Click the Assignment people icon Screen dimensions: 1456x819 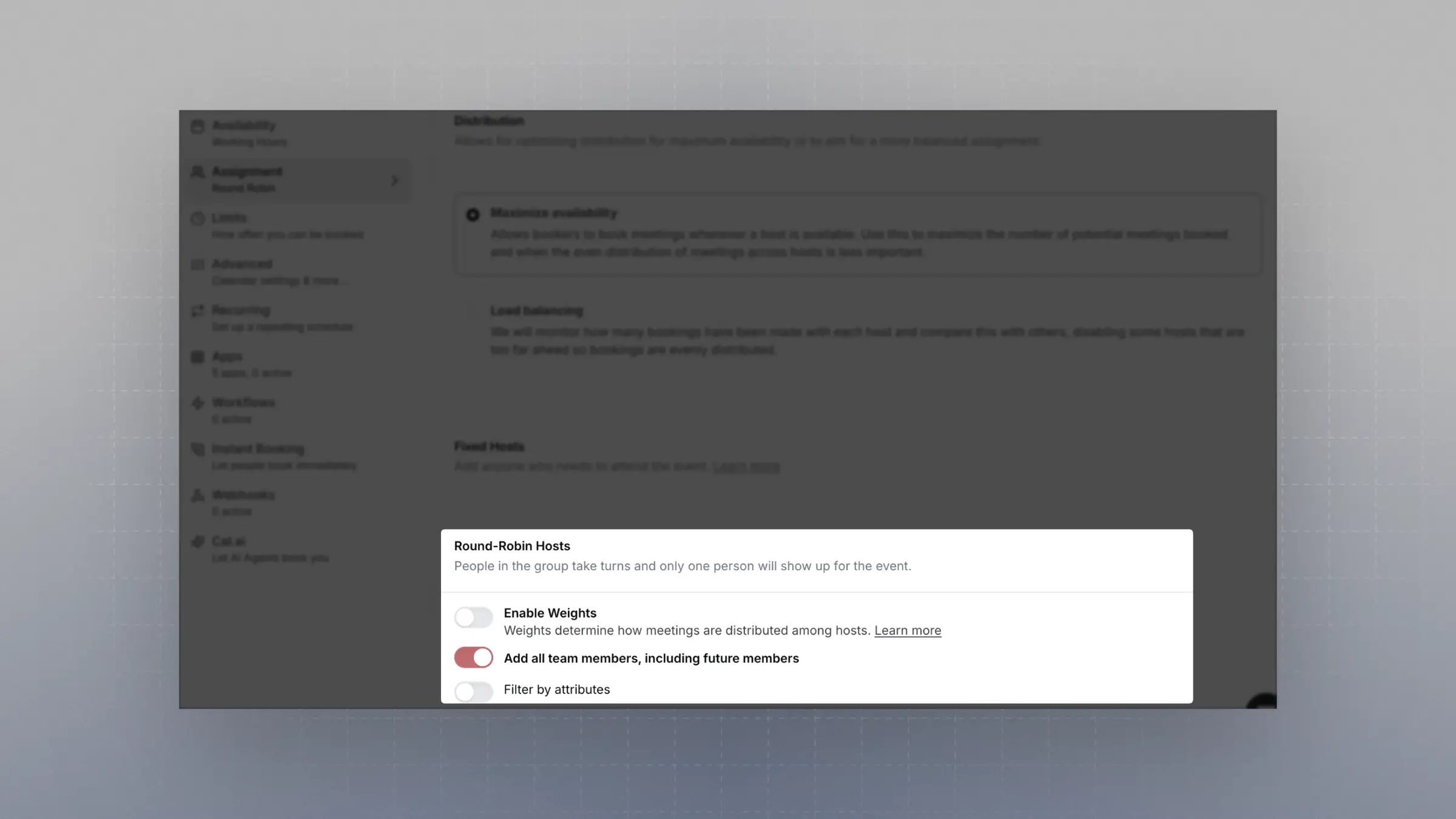(197, 172)
